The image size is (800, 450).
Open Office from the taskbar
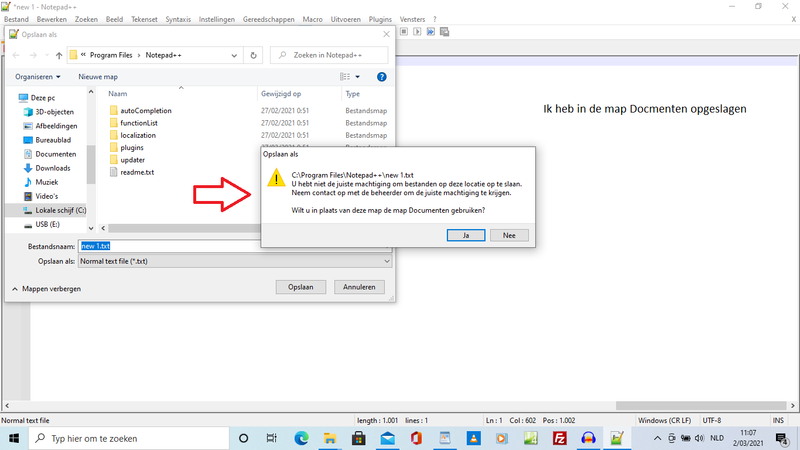416,438
